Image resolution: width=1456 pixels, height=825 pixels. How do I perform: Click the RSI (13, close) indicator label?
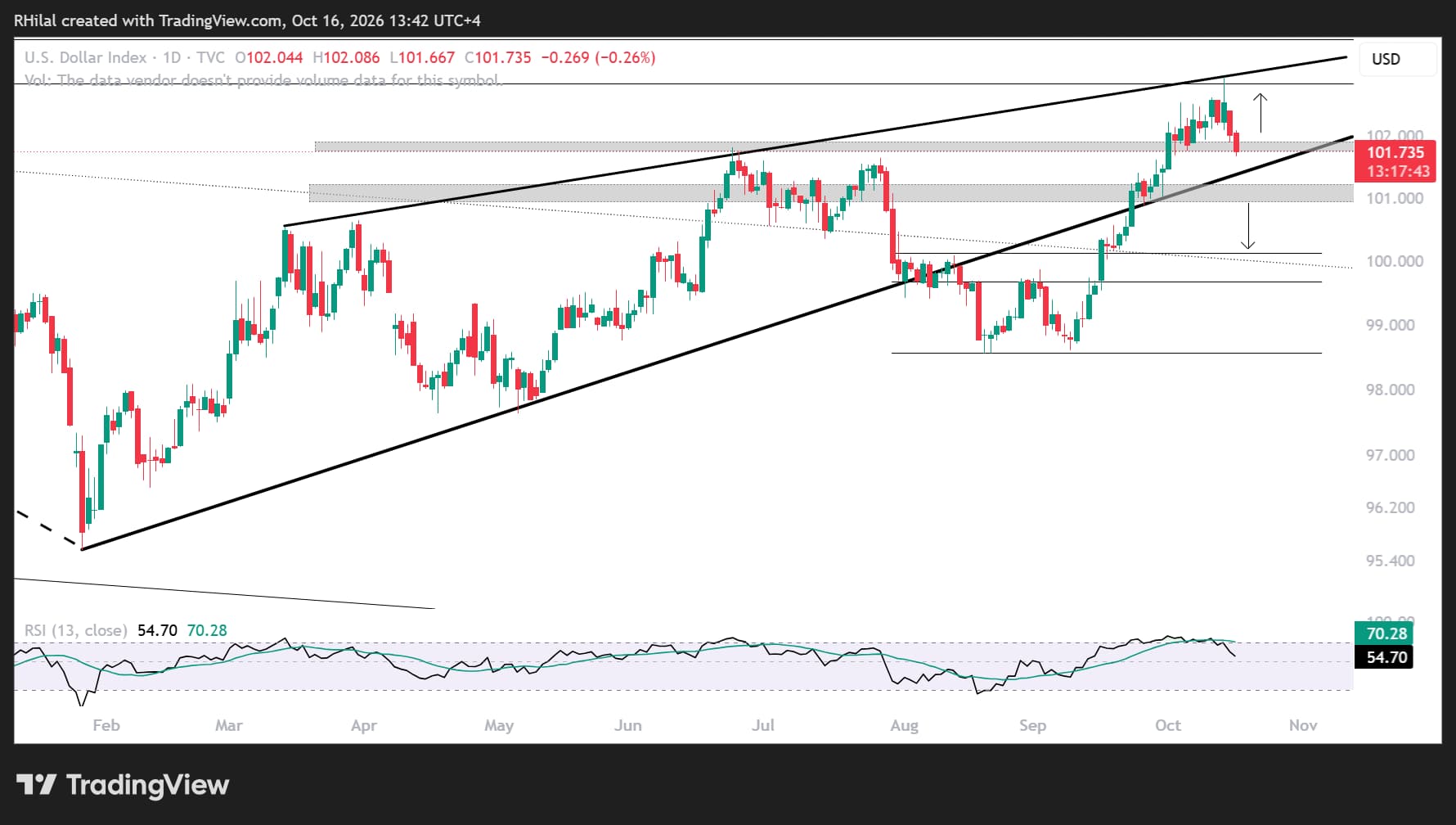tap(75, 630)
